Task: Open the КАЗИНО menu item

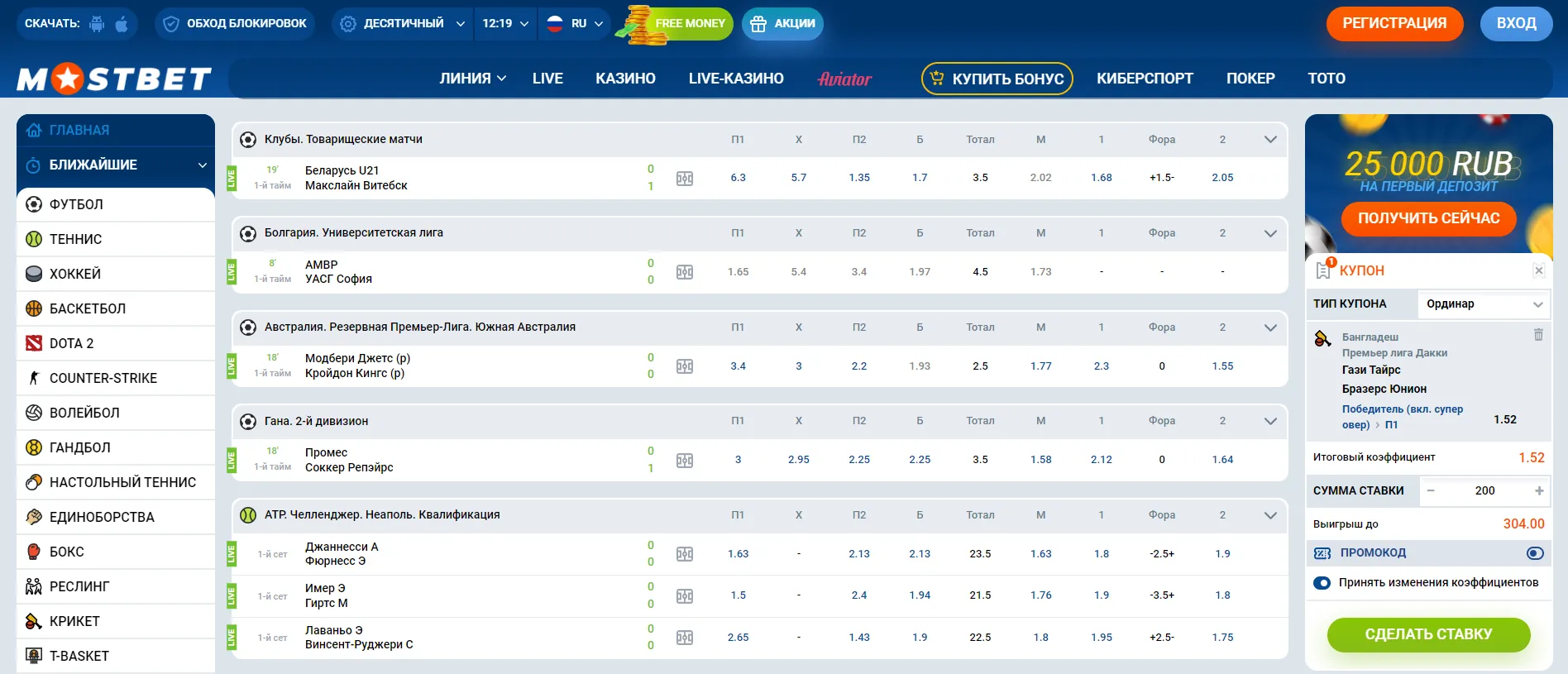Action: pyautogui.click(x=625, y=79)
